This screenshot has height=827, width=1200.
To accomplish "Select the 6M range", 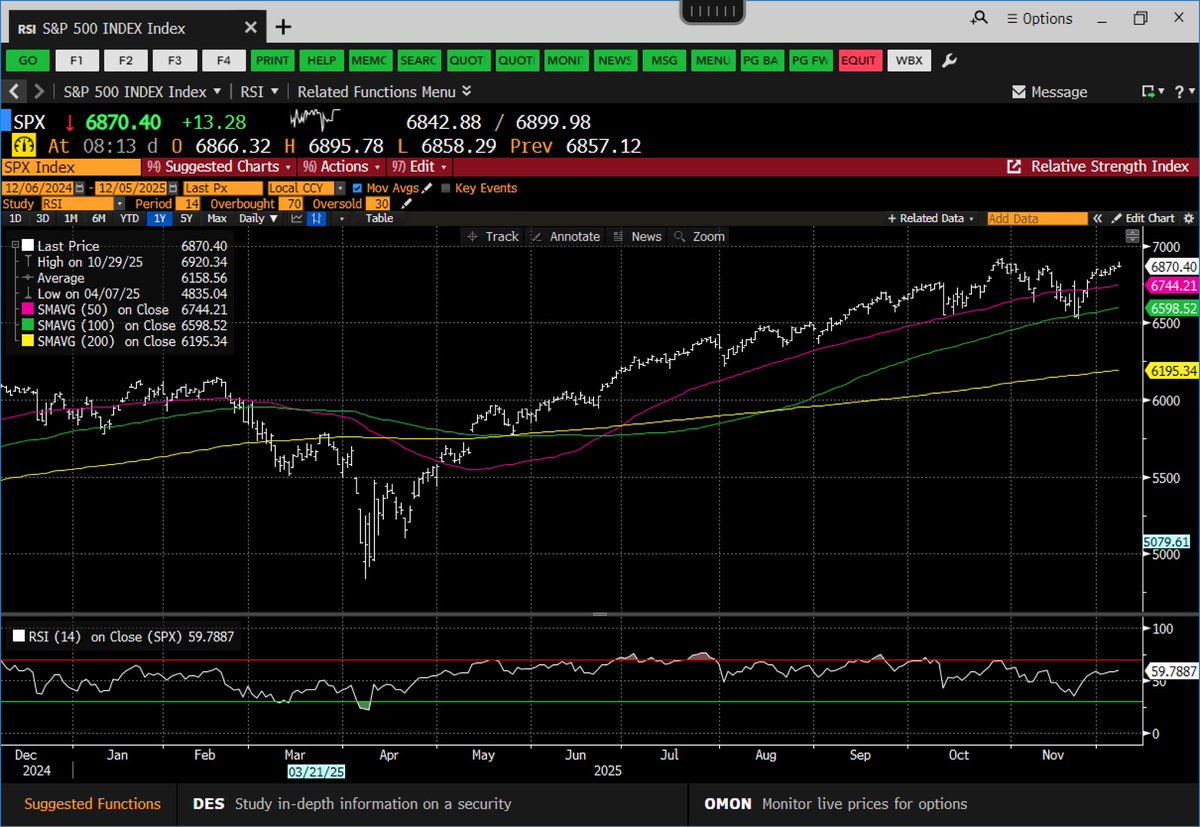I will [x=99, y=218].
